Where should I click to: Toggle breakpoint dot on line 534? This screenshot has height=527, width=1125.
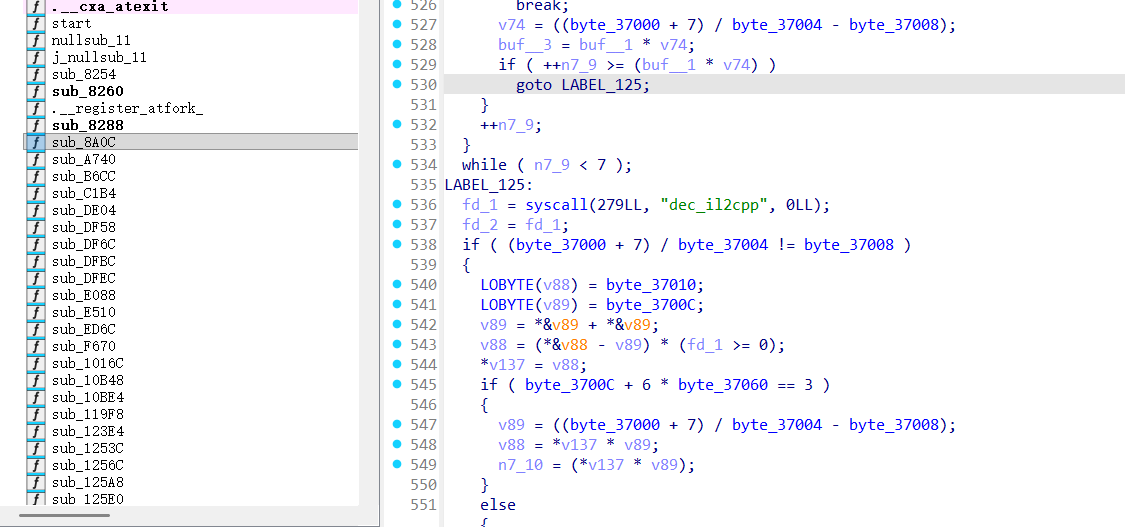[x=397, y=165]
